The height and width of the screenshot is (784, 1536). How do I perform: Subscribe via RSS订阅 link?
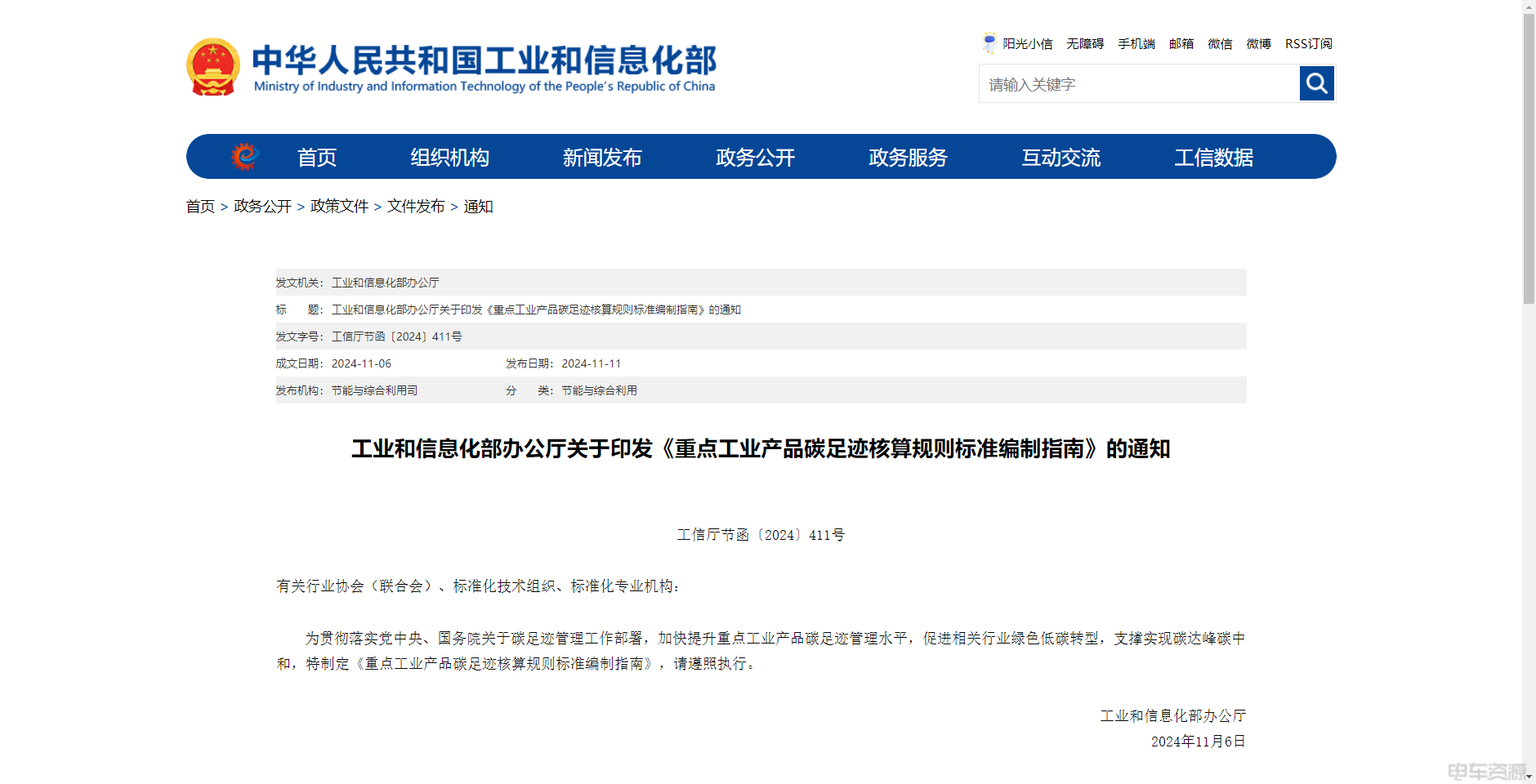1308,44
